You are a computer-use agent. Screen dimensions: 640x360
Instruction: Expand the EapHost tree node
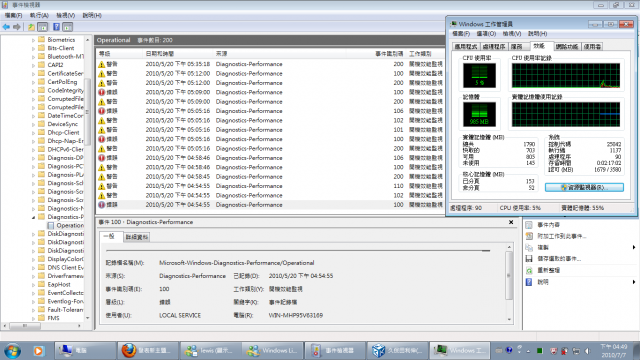tap(33, 284)
